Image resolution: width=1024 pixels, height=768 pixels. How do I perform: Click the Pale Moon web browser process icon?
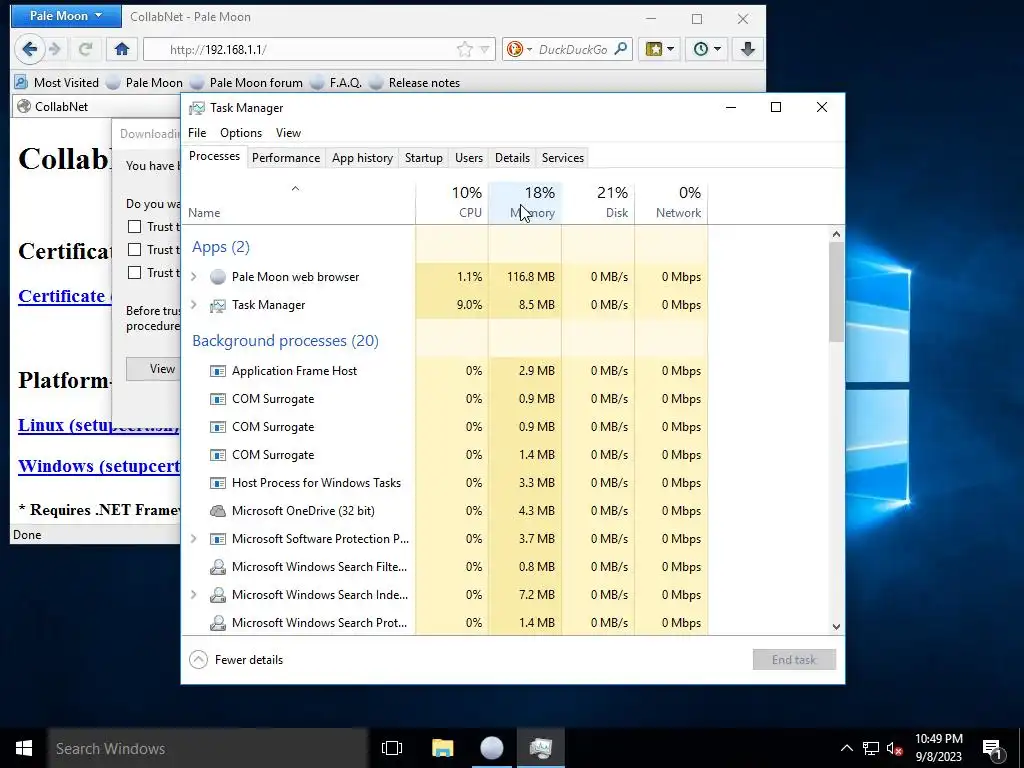217,277
